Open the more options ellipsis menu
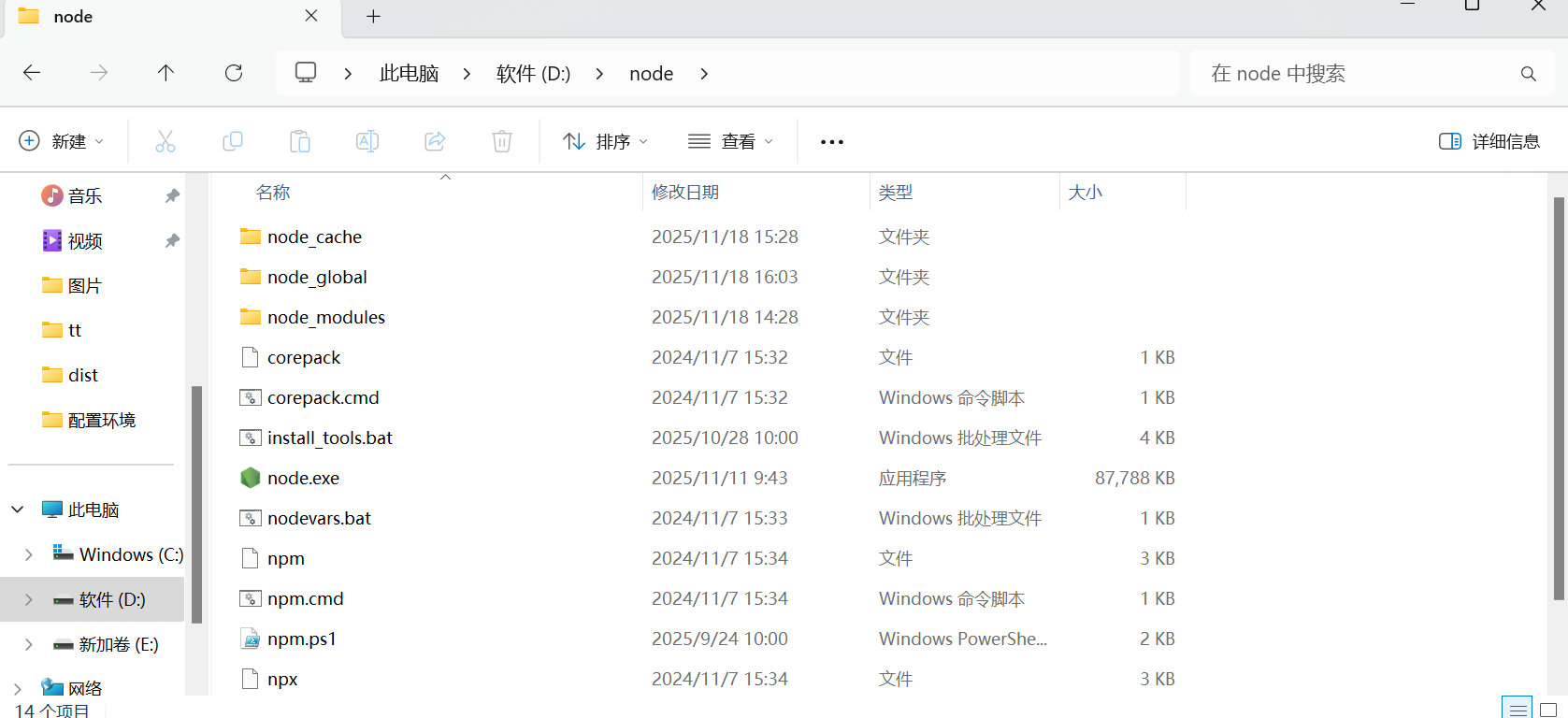1568x718 pixels. pyautogui.click(x=831, y=142)
